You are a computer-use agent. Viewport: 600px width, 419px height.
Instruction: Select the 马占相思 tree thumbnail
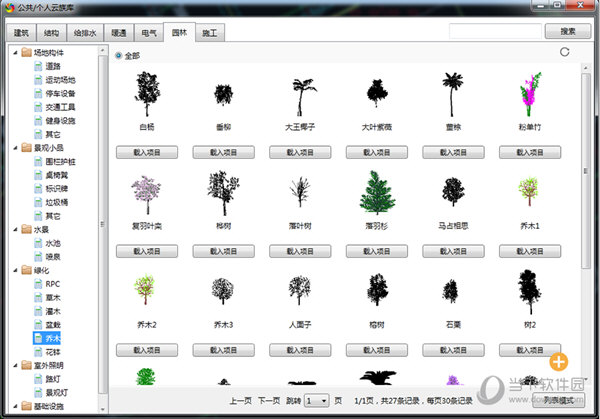[x=453, y=191]
